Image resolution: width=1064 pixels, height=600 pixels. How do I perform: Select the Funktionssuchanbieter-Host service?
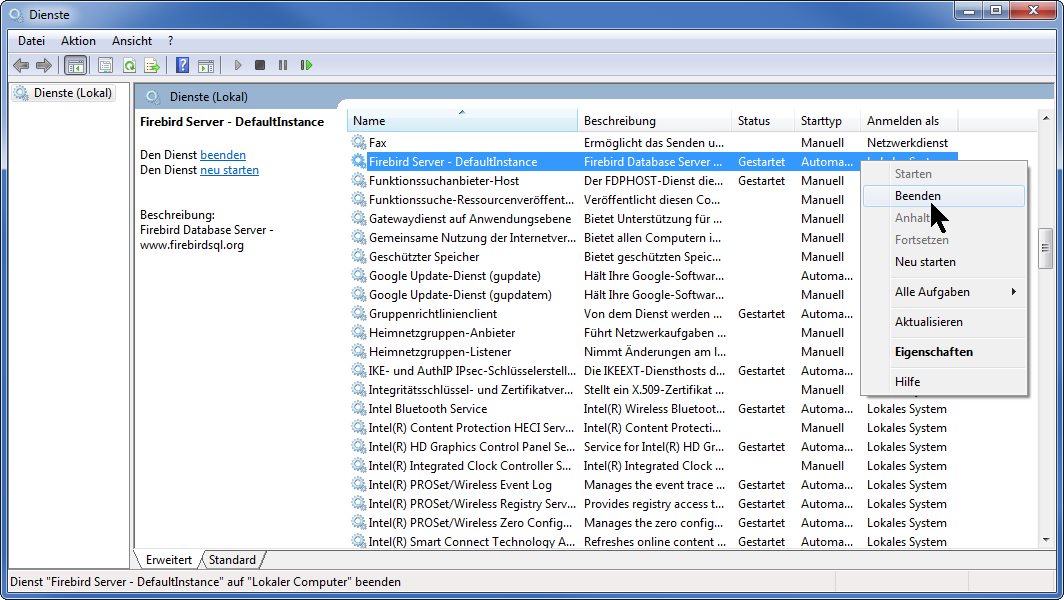tap(604, 181)
